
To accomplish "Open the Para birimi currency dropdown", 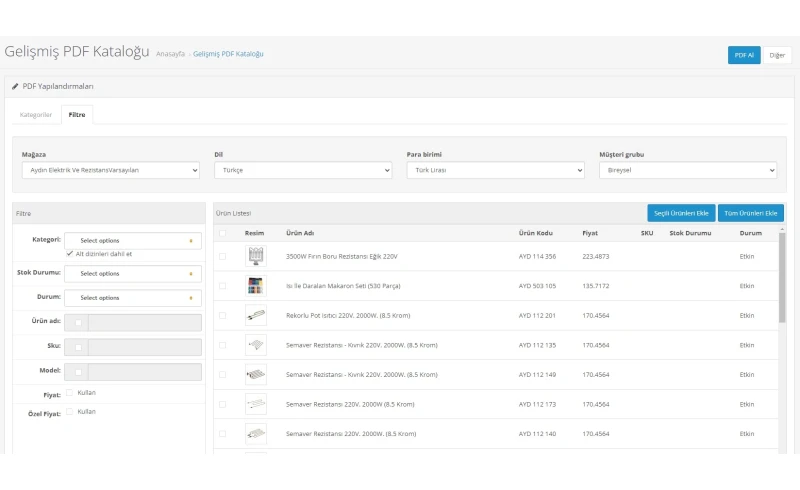I will click(x=495, y=171).
